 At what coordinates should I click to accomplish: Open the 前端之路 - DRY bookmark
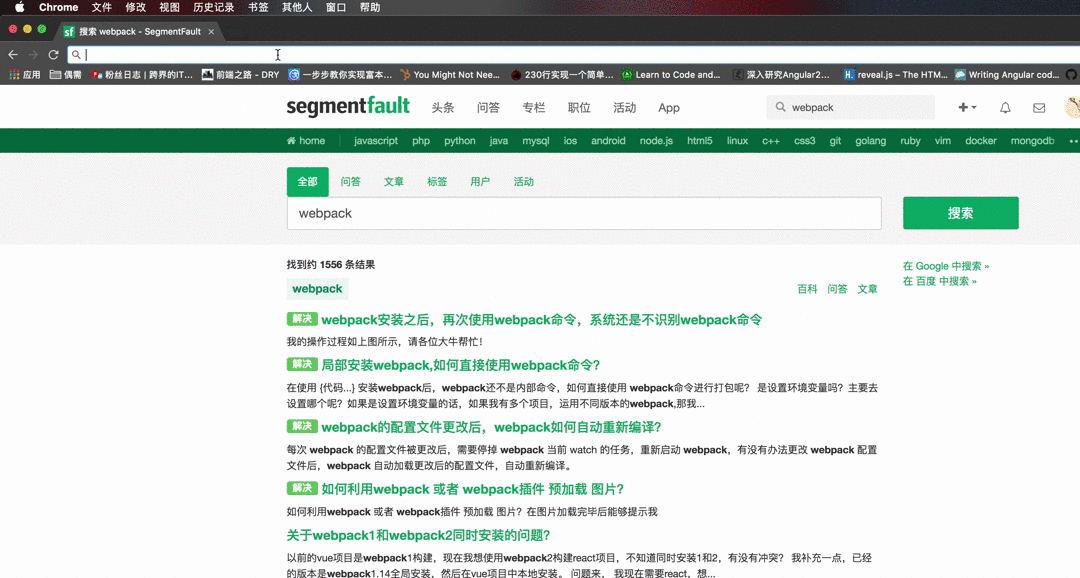tap(240, 74)
